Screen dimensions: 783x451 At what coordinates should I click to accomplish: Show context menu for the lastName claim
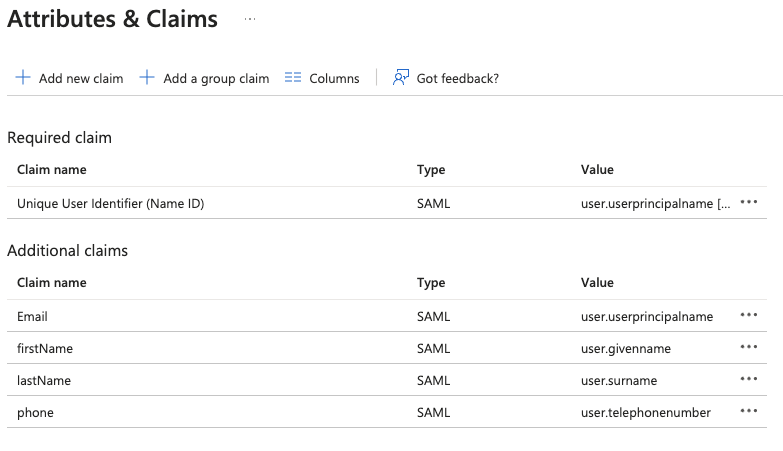(x=749, y=379)
